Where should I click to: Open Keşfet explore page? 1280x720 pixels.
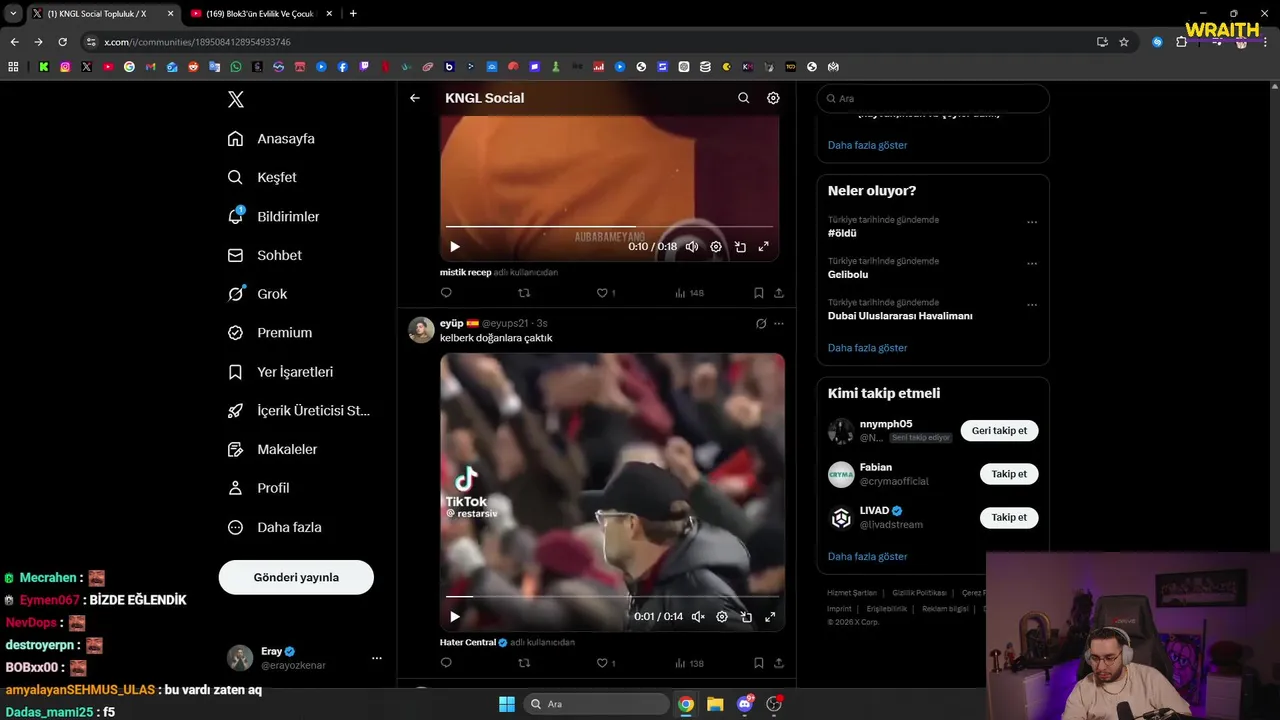[262, 177]
